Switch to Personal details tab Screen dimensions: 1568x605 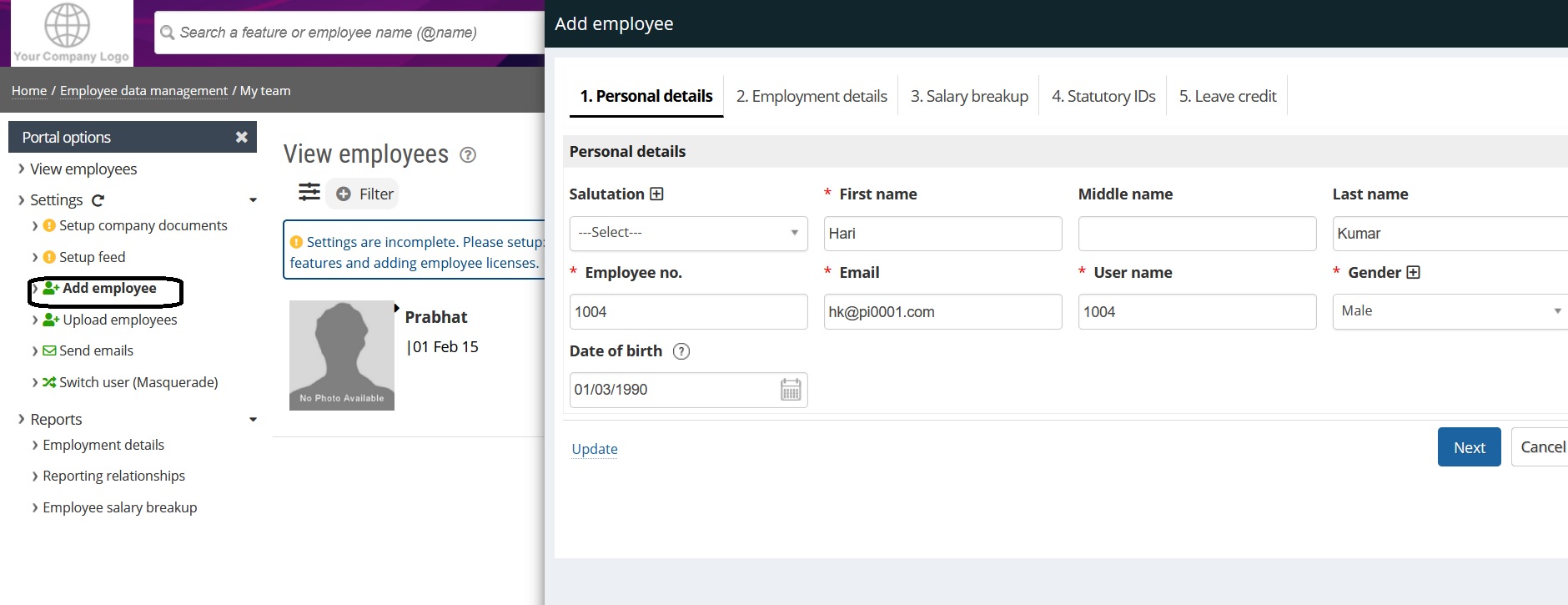(646, 96)
